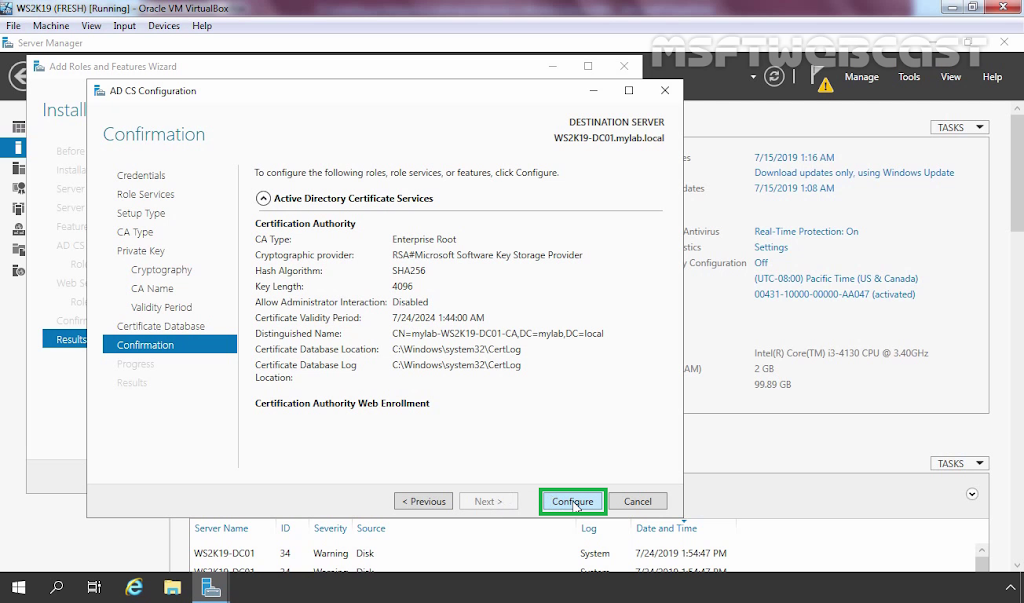Screen dimensions: 1024x603
Task: Open VirtualBox Input menu
Action: [124, 25]
